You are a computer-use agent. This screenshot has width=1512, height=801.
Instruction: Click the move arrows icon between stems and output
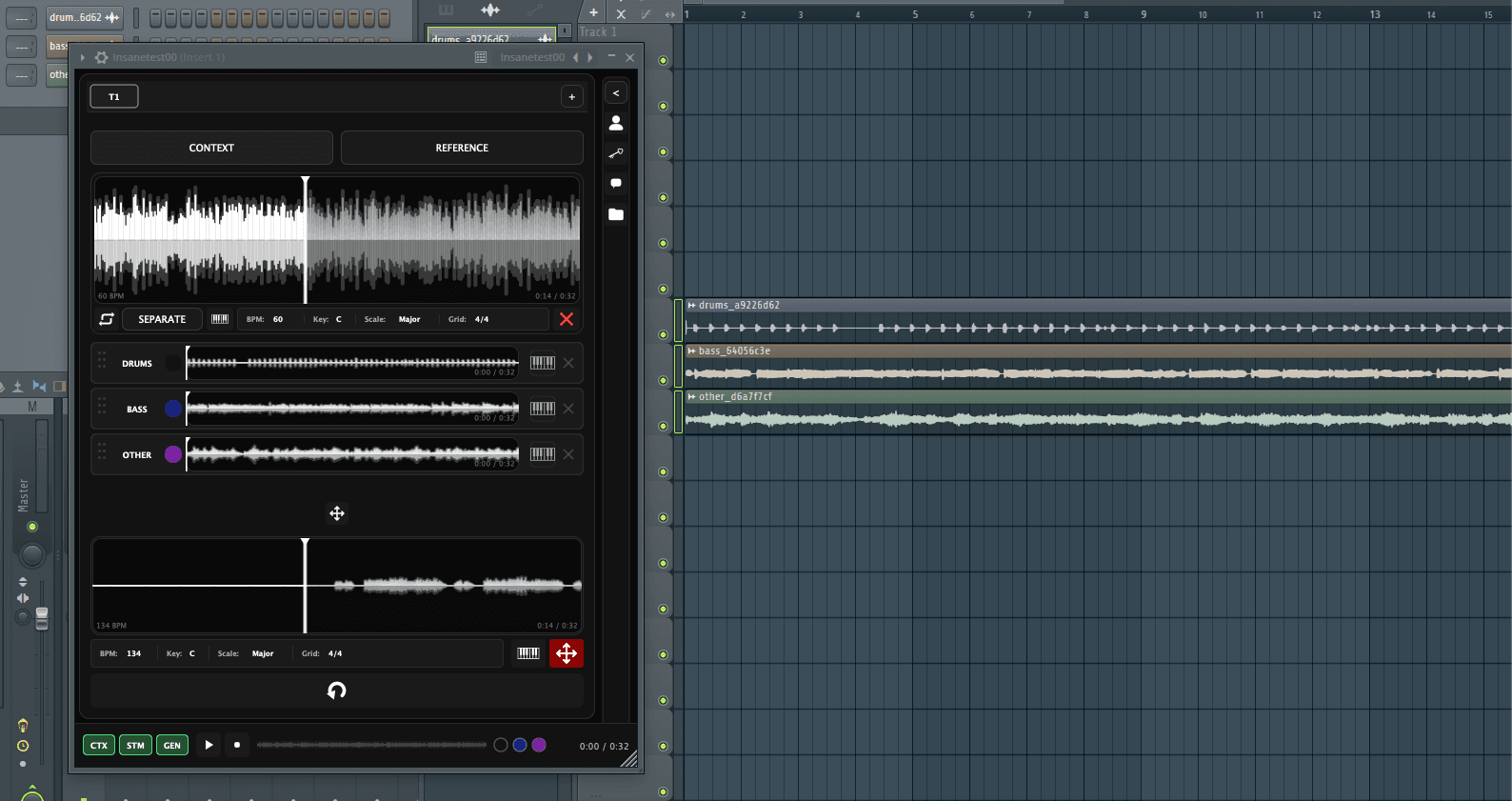[337, 513]
